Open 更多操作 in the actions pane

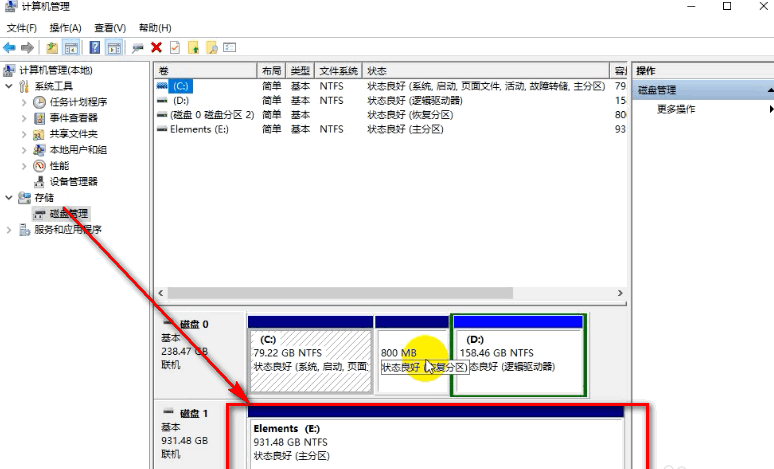pos(676,109)
